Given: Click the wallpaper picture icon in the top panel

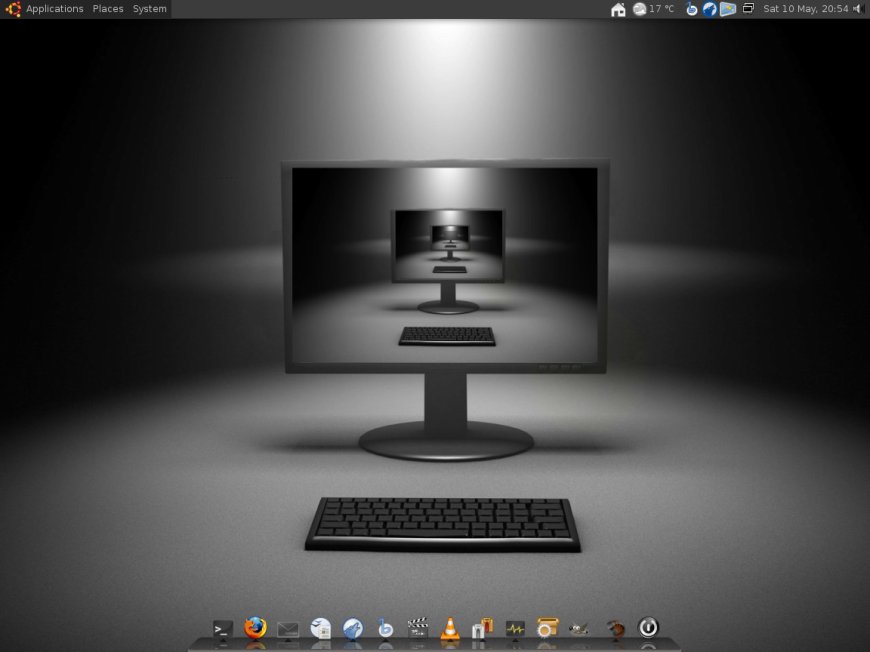Looking at the screenshot, I should (727, 9).
